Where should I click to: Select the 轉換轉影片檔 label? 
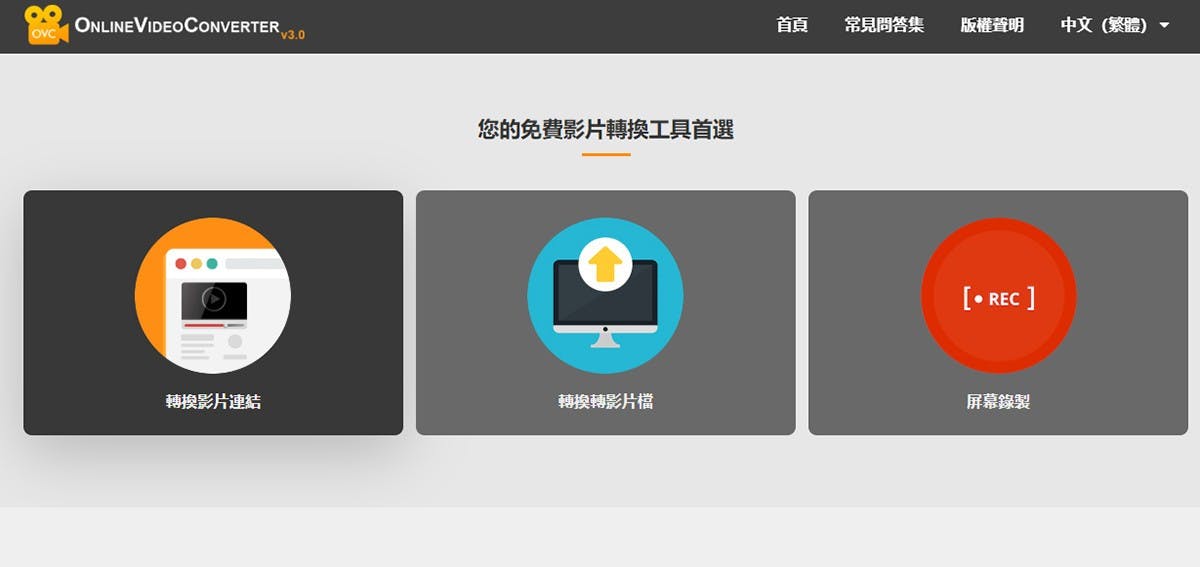[x=605, y=402]
